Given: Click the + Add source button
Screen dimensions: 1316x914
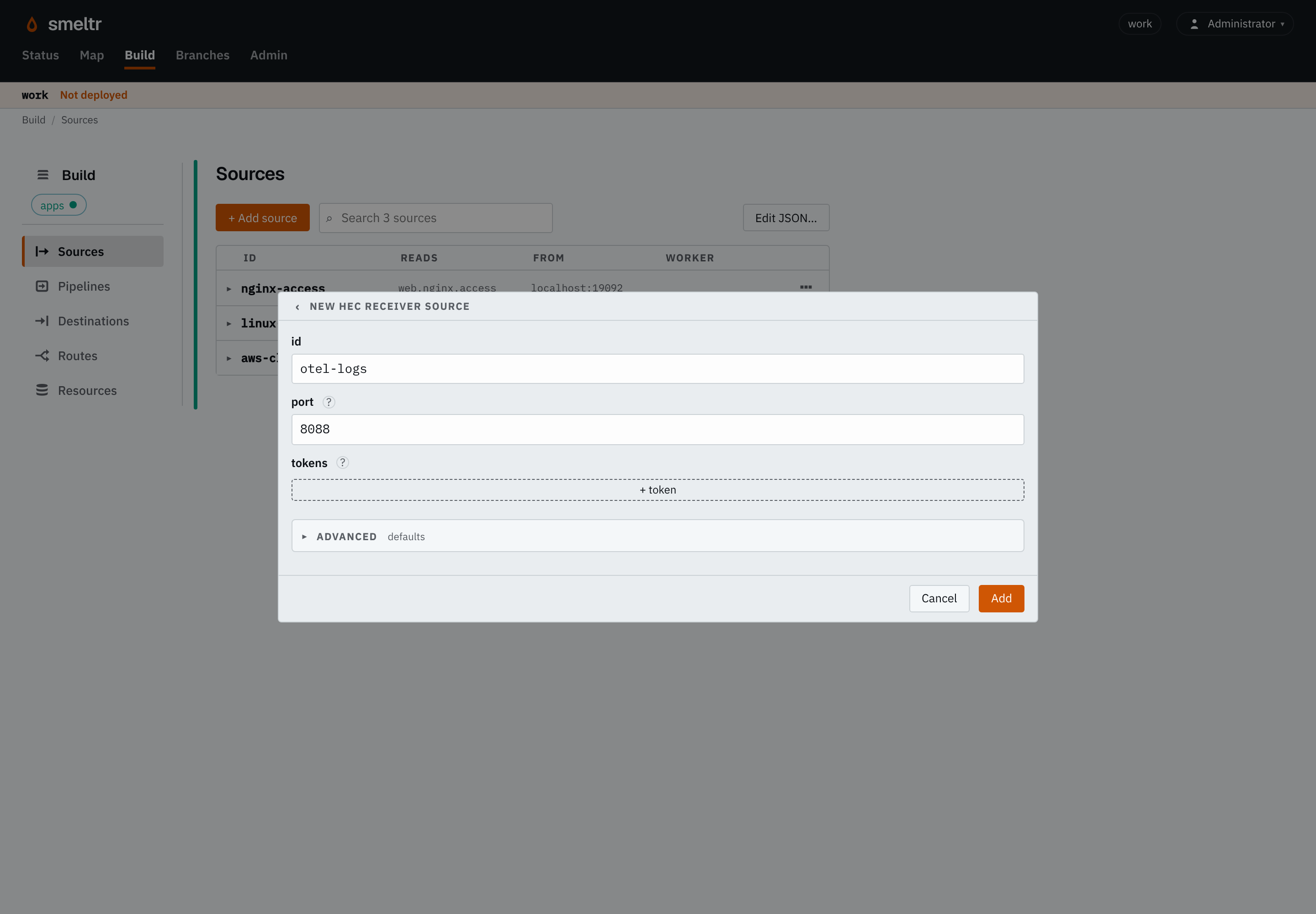Looking at the screenshot, I should click(262, 218).
